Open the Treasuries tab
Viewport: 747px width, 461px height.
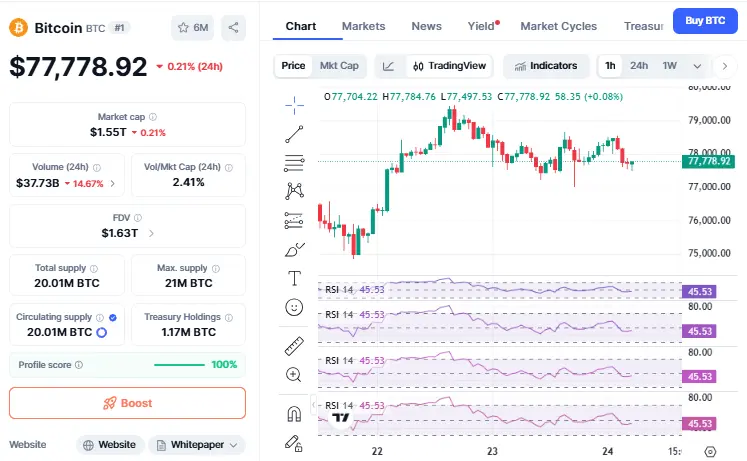[x=644, y=26]
